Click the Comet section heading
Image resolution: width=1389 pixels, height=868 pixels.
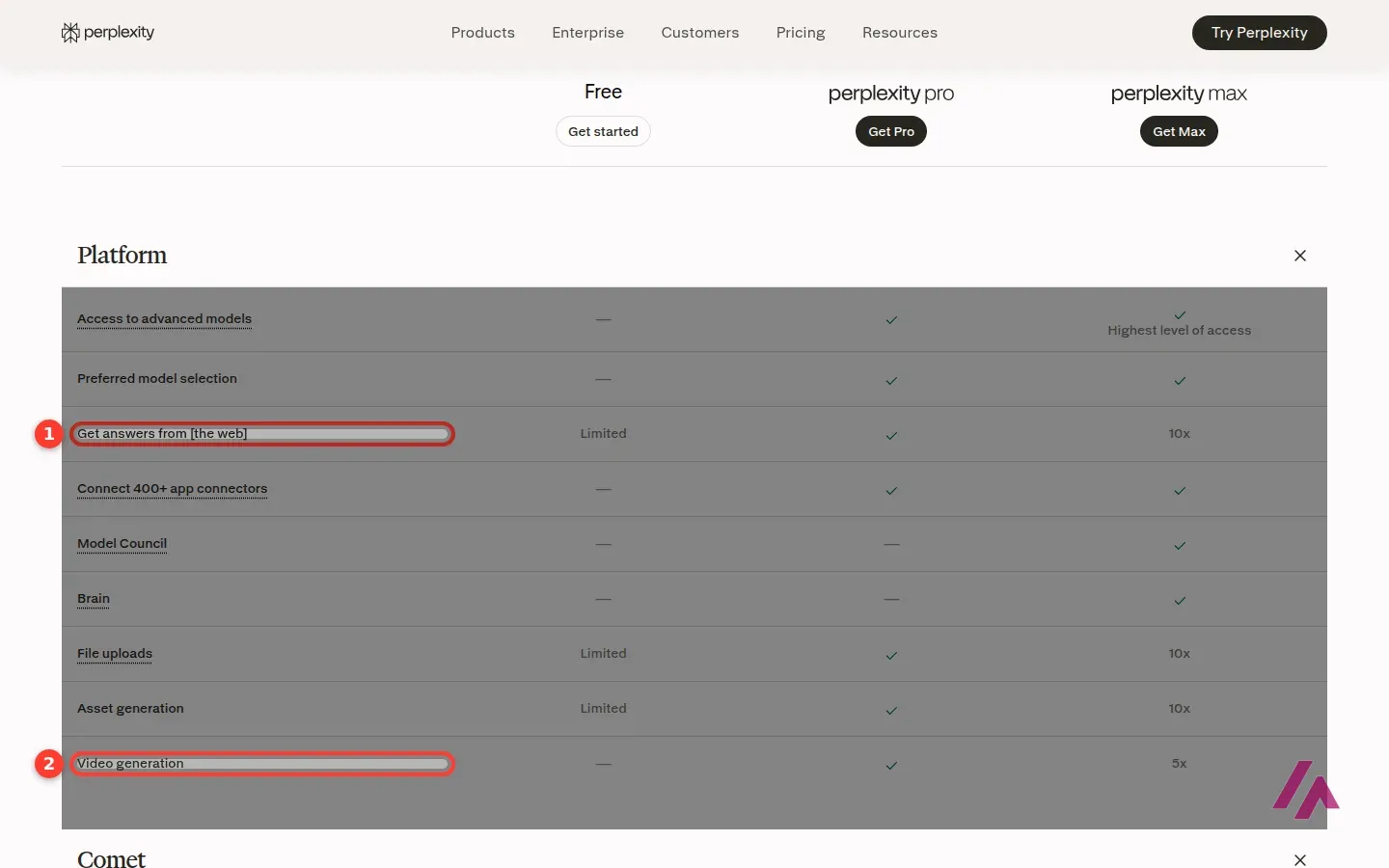click(x=111, y=858)
